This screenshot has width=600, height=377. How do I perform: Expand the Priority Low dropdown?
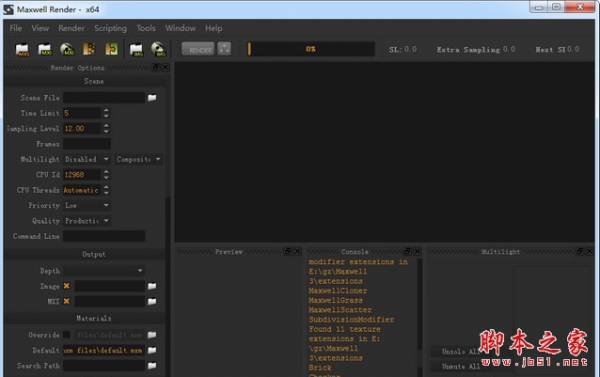click(87, 206)
